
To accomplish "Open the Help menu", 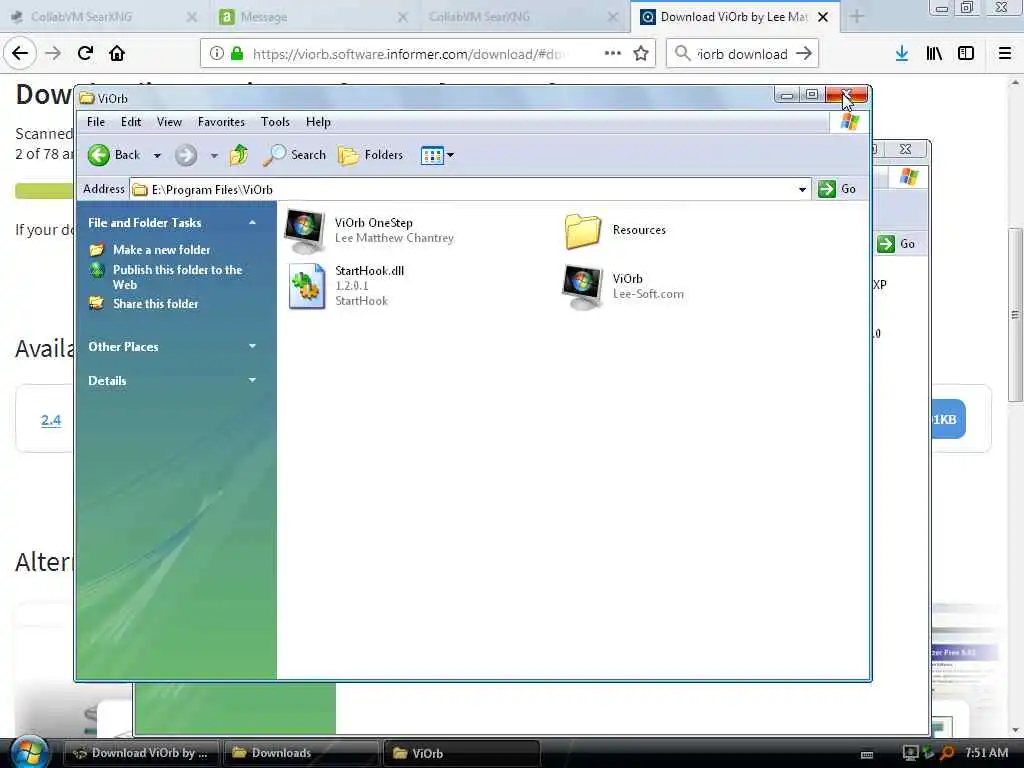I will (x=318, y=122).
